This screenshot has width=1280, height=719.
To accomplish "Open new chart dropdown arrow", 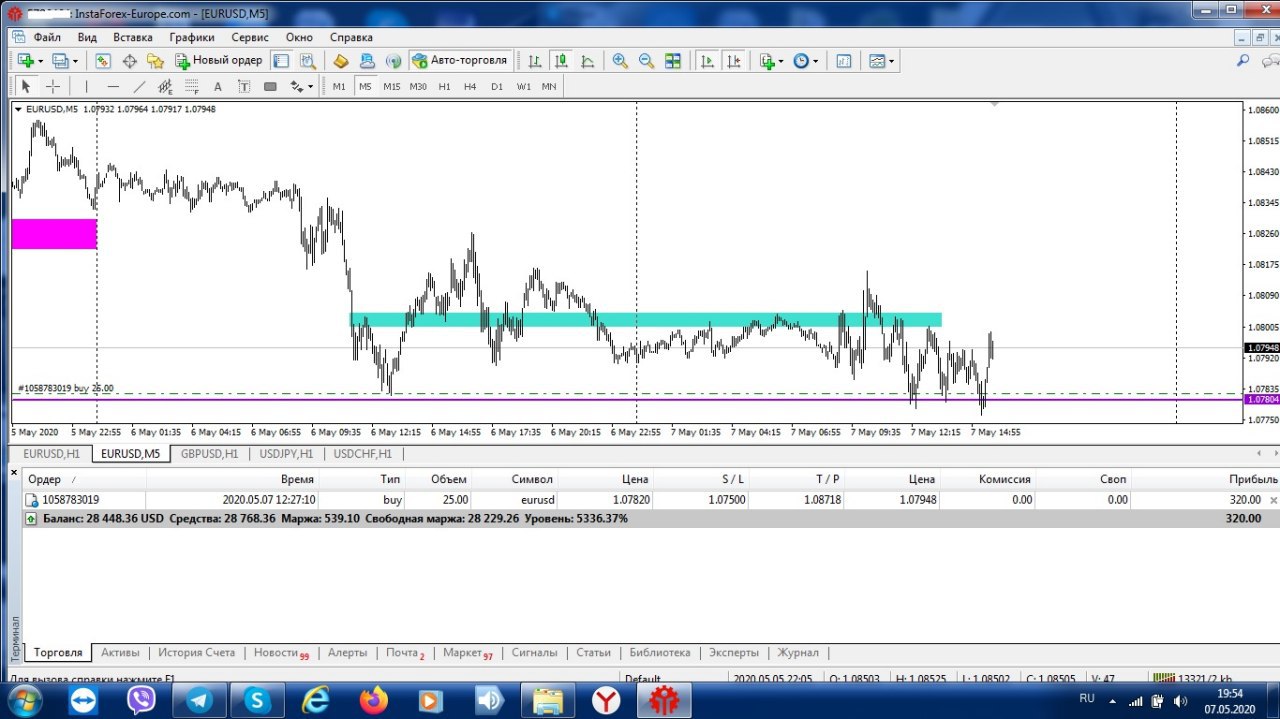I will click(x=41, y=61).
